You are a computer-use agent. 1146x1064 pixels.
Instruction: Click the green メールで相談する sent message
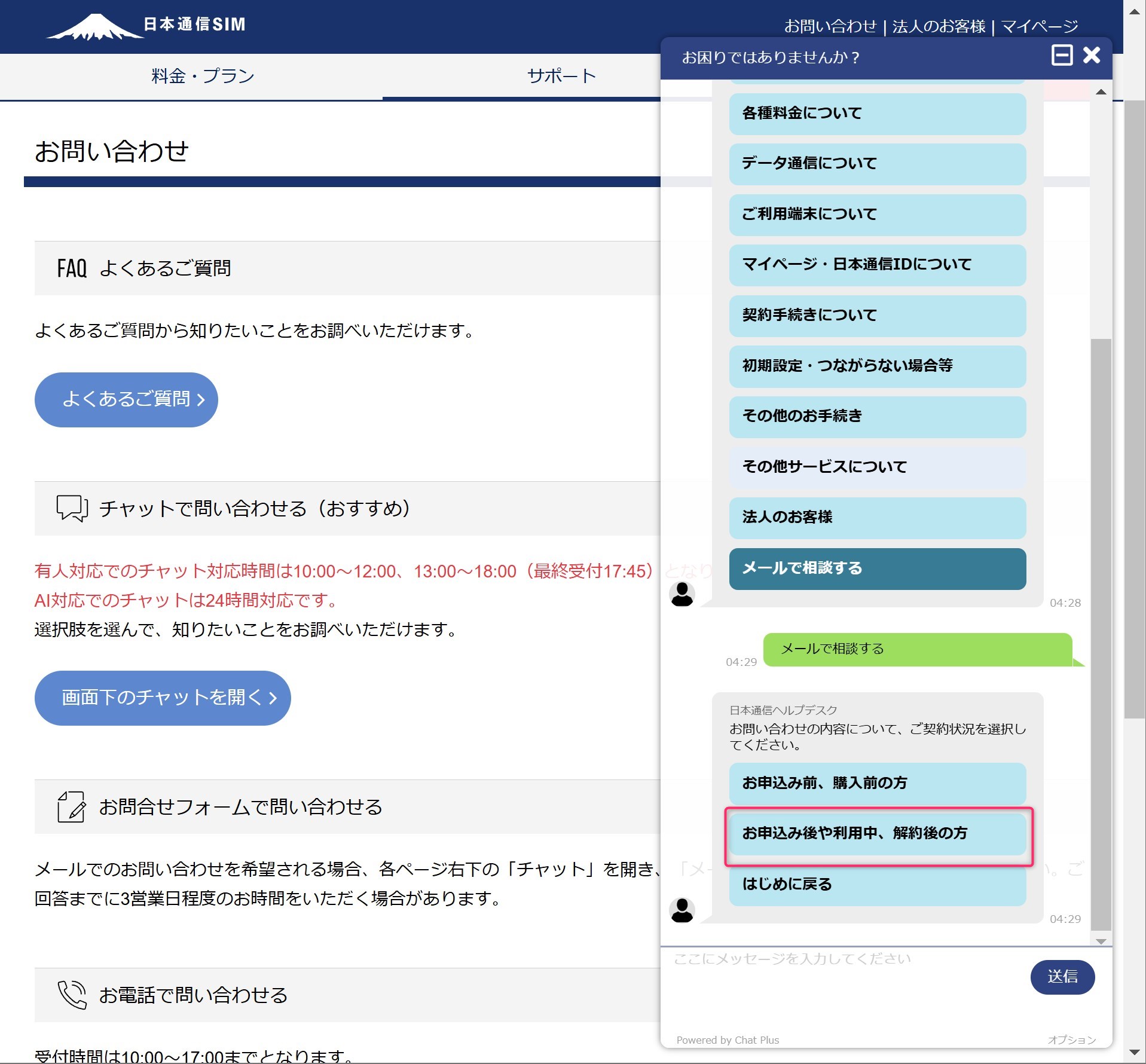[x=918, y=649]
